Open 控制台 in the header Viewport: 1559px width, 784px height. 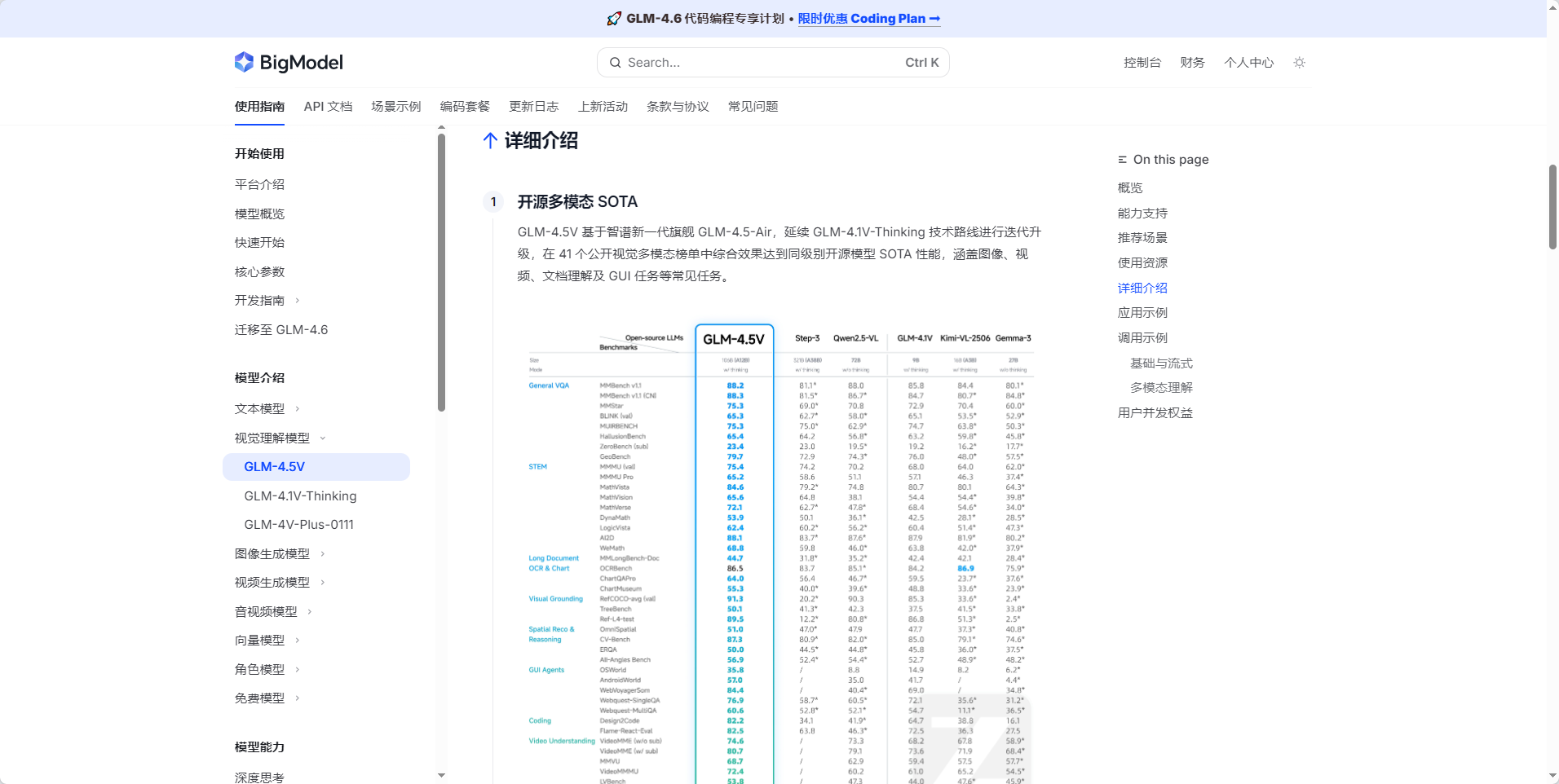click(x=1142, y=63)
